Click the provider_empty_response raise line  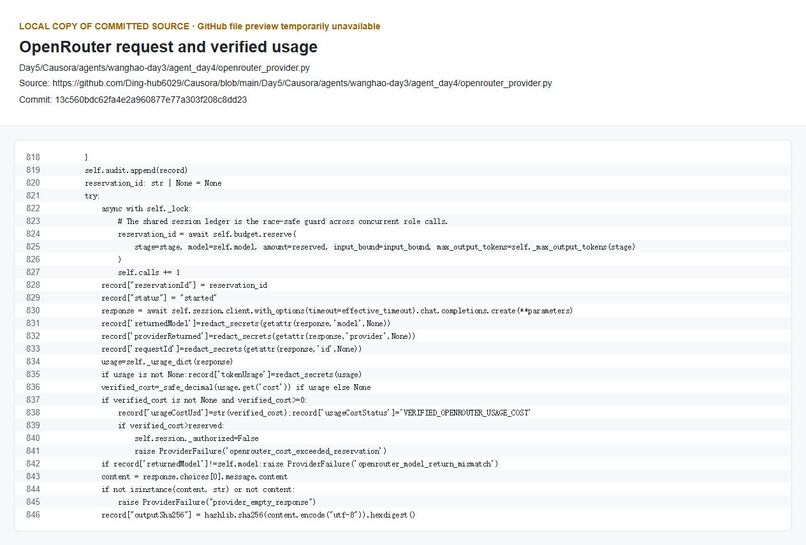[x=217, y=502]
